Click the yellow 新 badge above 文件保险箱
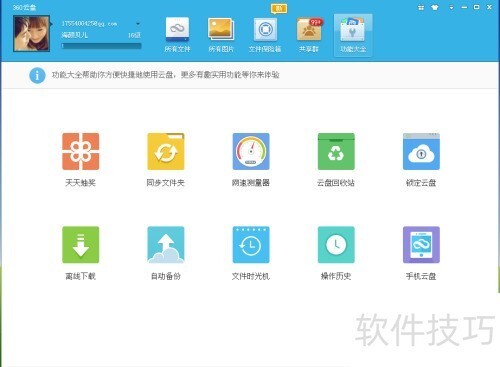The width and height of the screenshot is (500, 367). pos(279,8)
